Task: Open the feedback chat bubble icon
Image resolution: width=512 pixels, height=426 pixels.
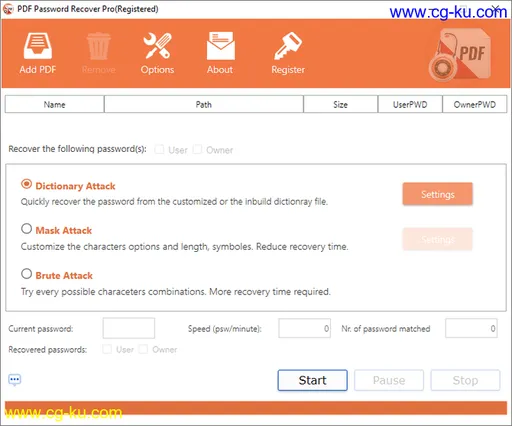Action: click(x=15, y=380)
